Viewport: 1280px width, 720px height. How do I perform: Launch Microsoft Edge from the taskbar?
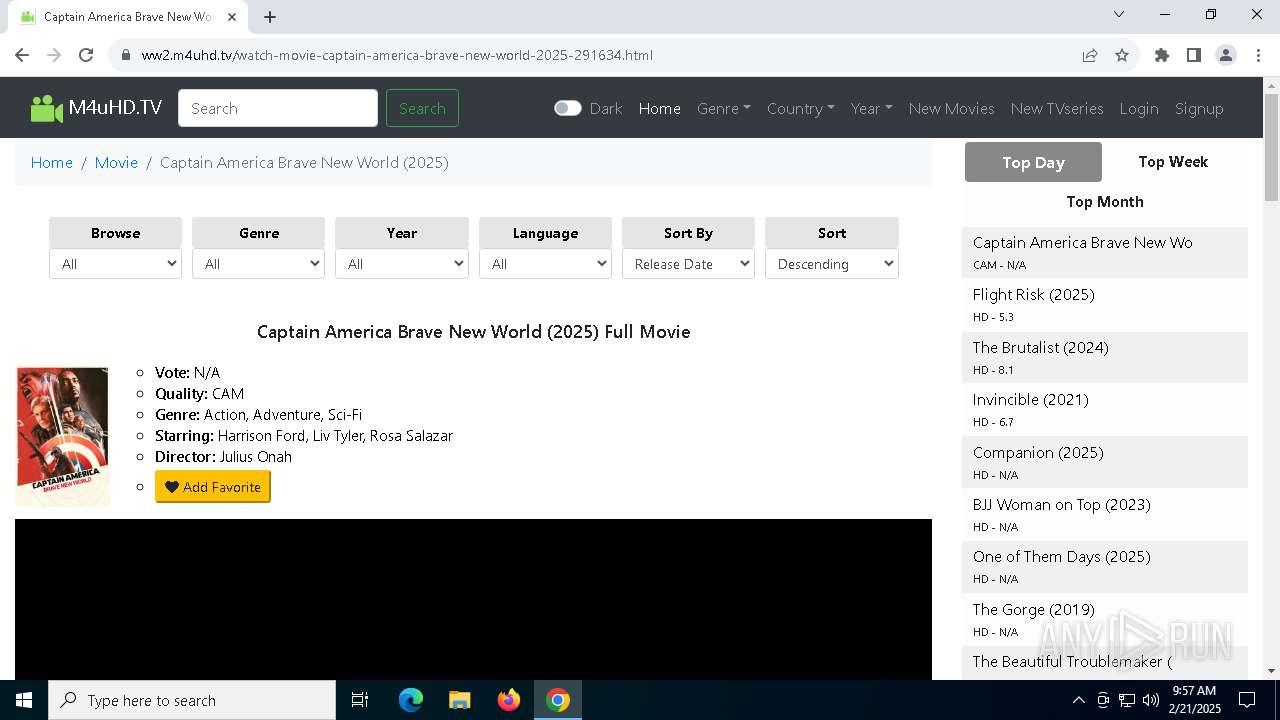411,700
